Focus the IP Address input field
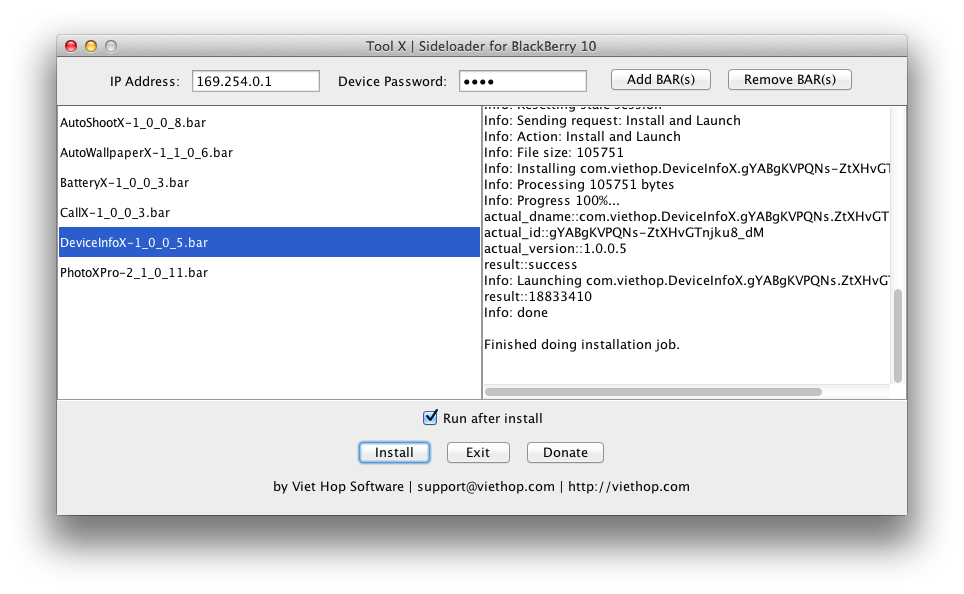The image size is (964, 594). pyautogui.click(x=256, y=81)
